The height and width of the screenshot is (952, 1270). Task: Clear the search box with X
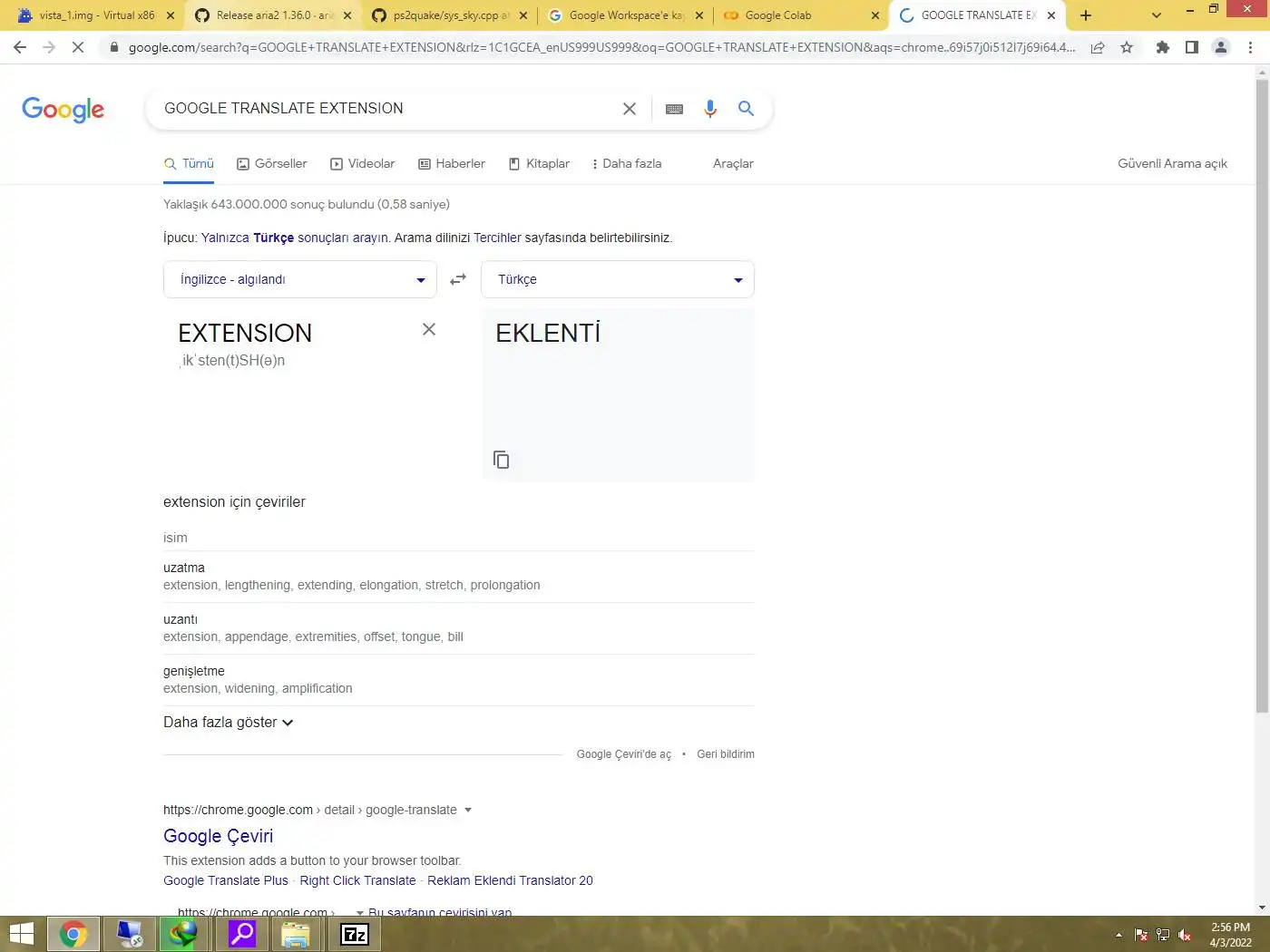[630, 109]
